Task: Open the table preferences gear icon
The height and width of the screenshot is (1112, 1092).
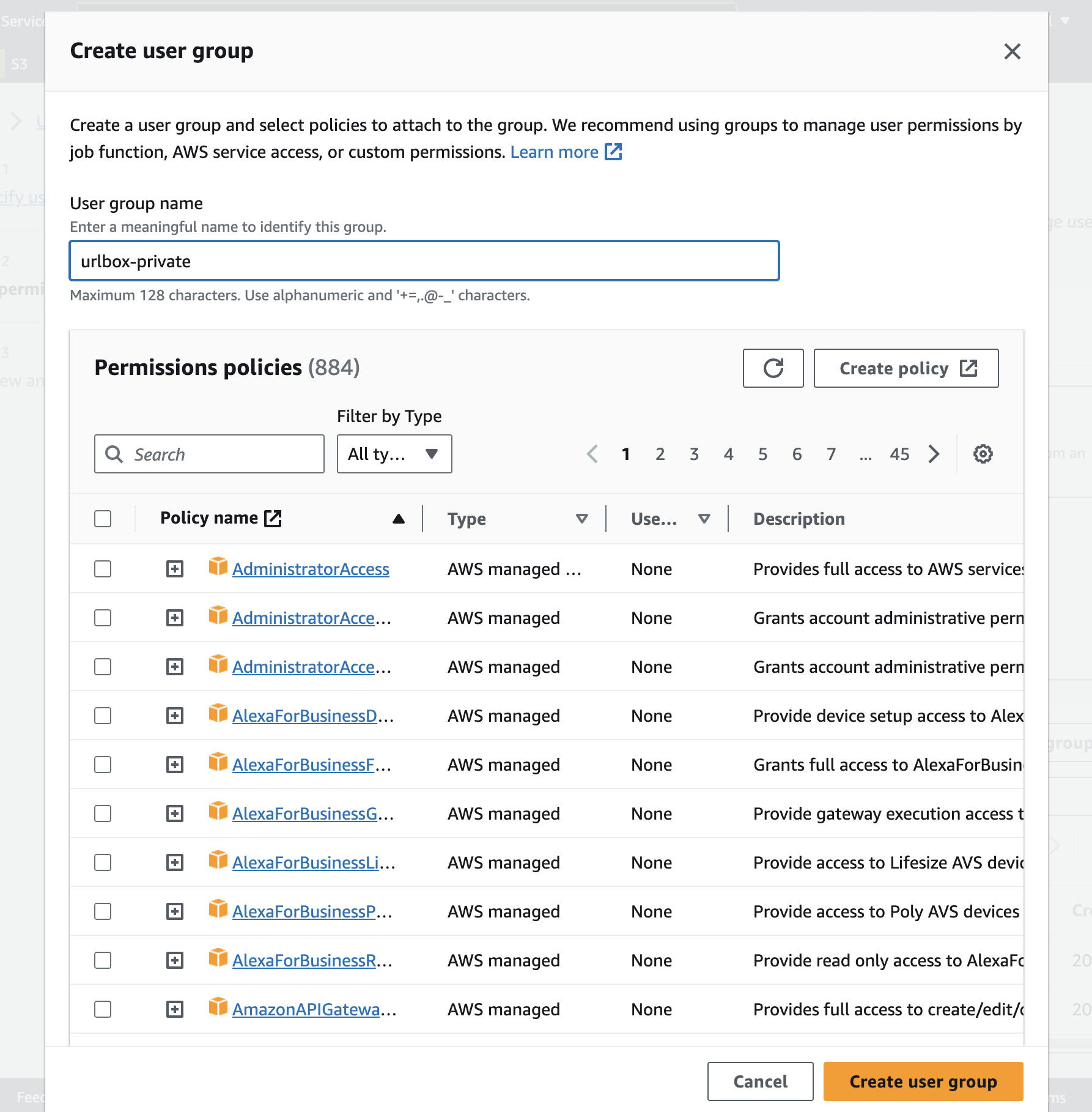Action: tap(983, 454)
